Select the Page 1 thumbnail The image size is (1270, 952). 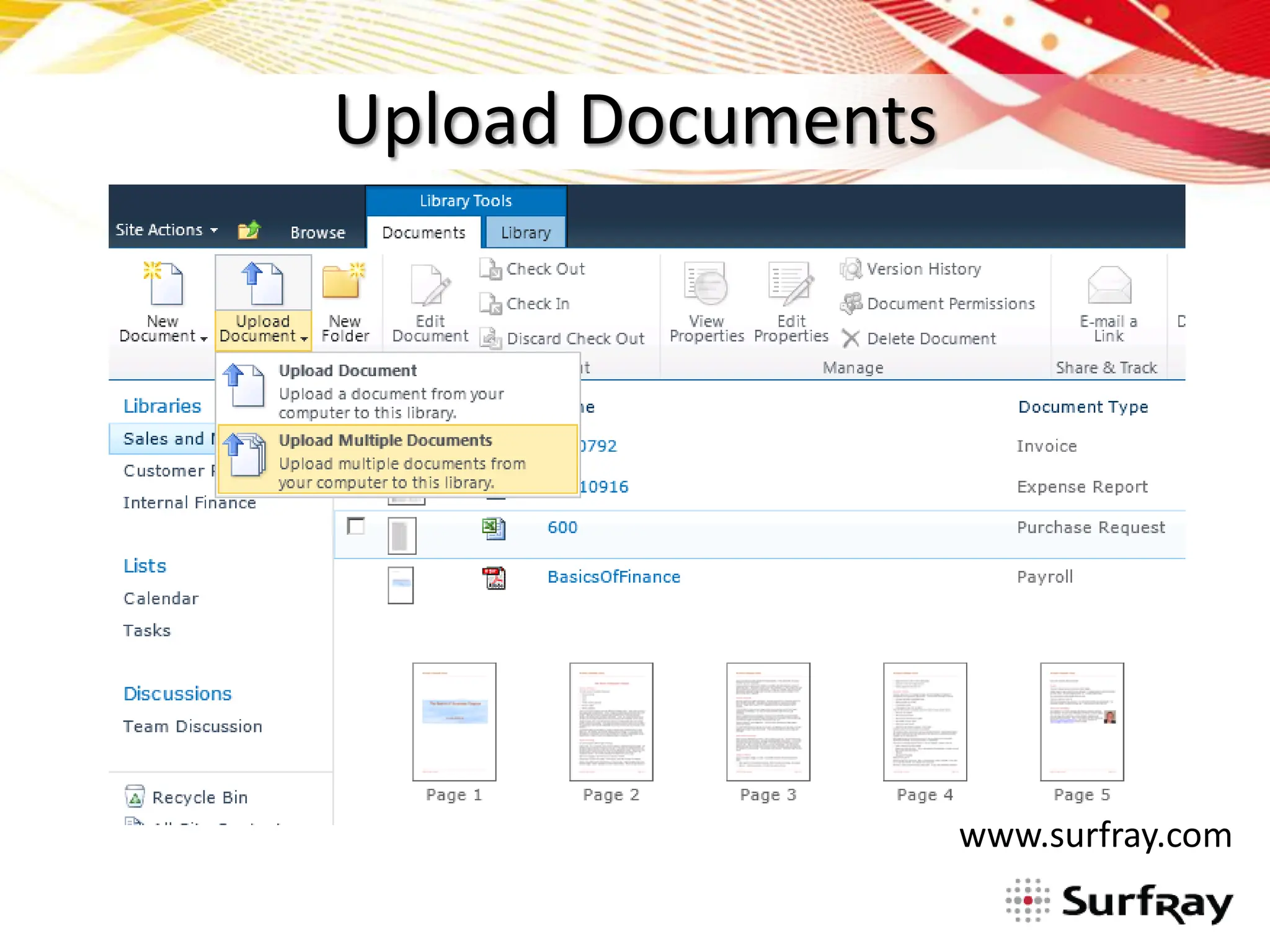click(455, 721)
